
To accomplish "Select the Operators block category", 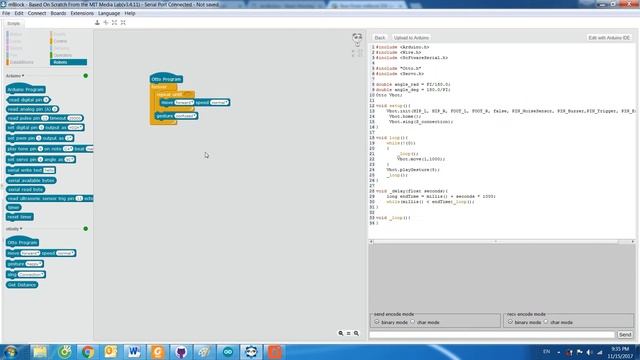I will 63,55.
